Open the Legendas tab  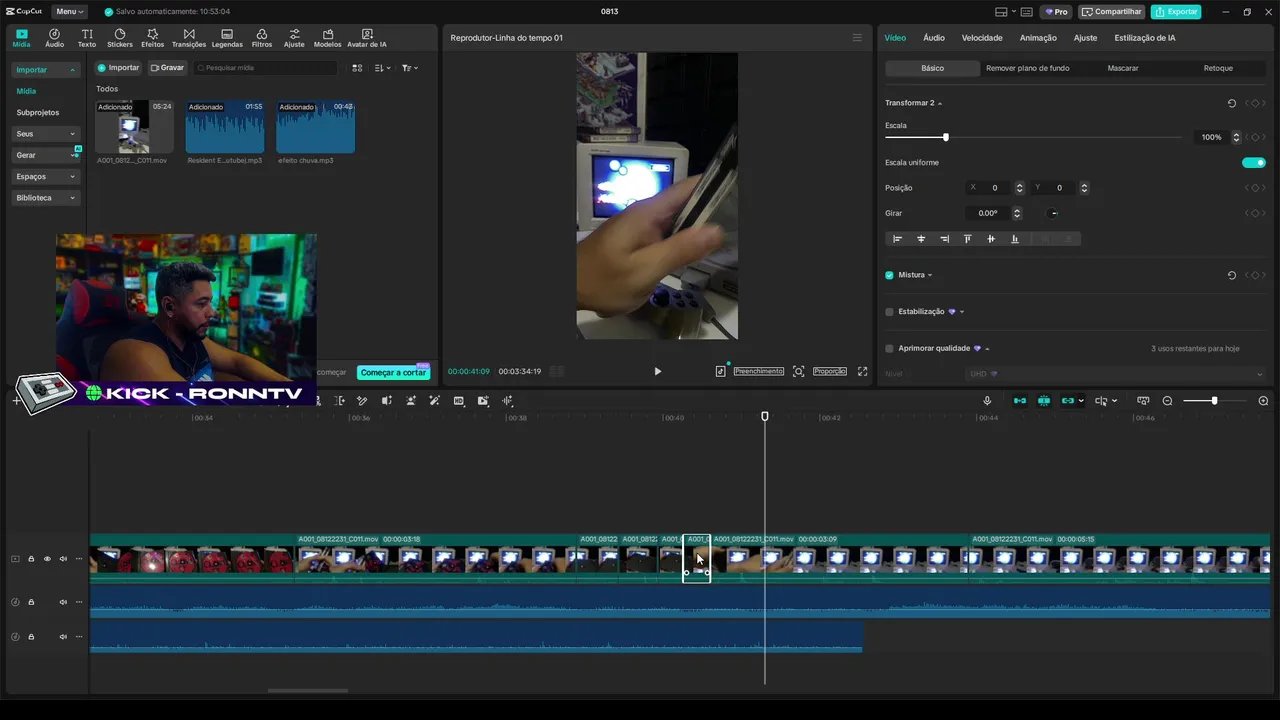click(x=227, y=38)
